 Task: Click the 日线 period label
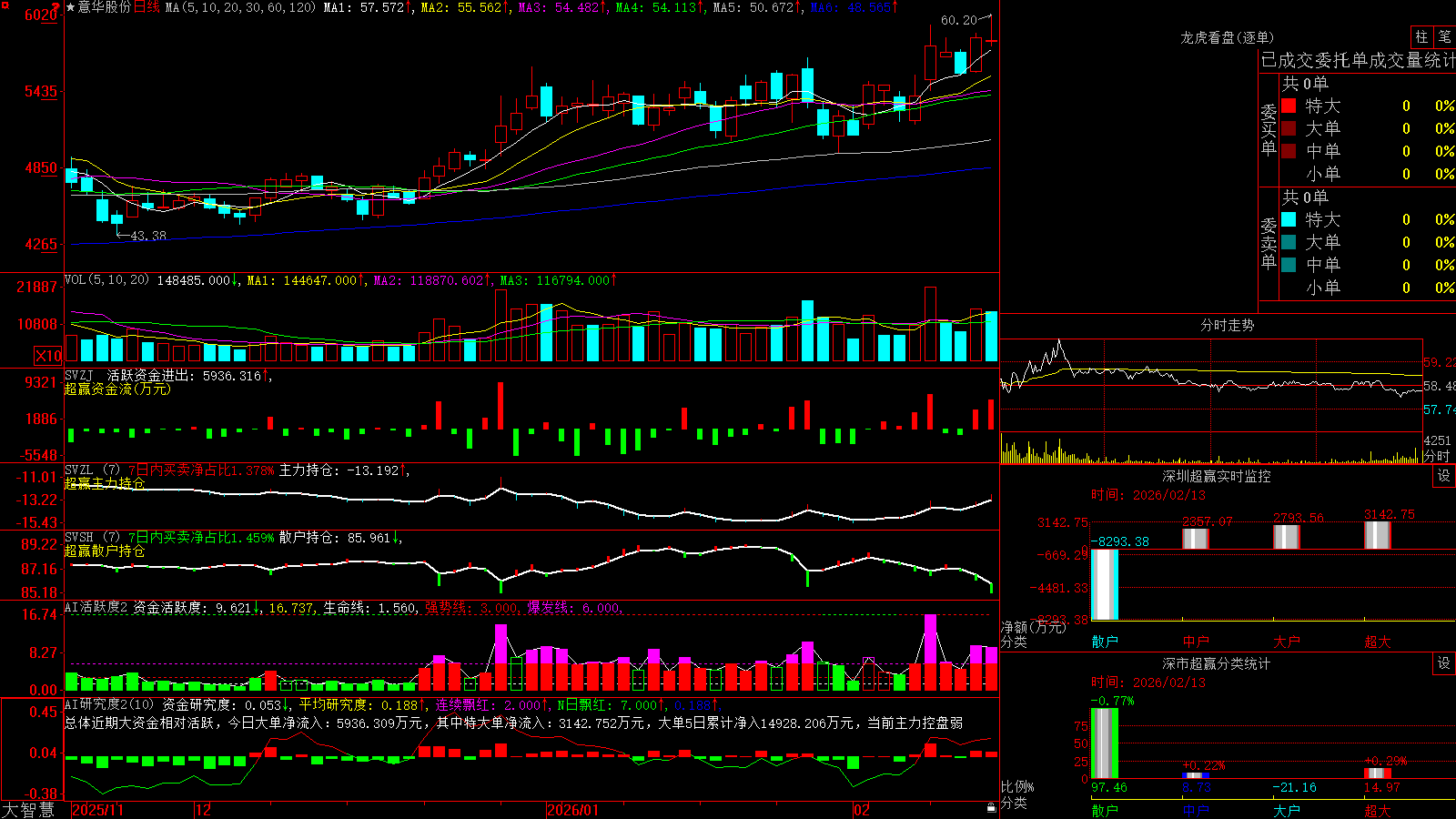pyautogui.click(x=147, y=7)
